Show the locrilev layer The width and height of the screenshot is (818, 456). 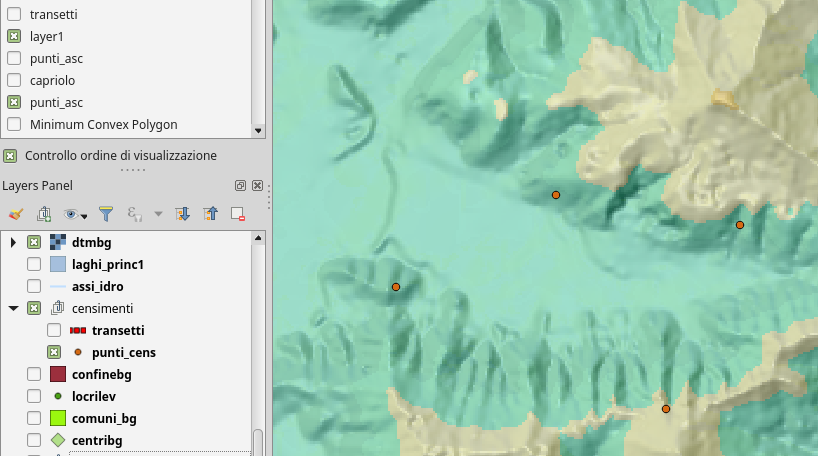coord(34,396)
